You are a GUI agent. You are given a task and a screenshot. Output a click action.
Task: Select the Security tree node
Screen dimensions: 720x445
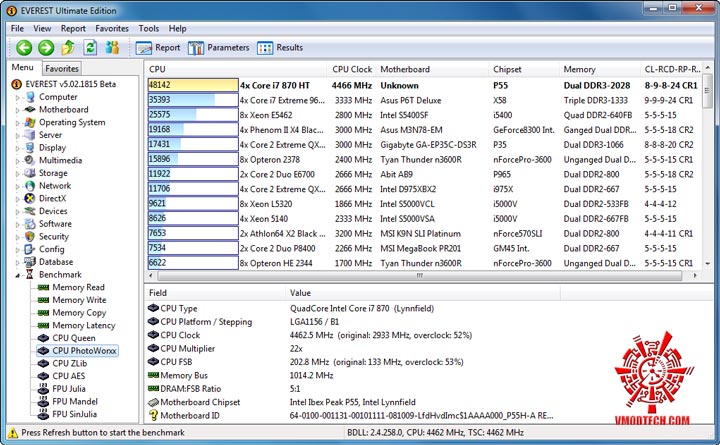tap(54, 237)
